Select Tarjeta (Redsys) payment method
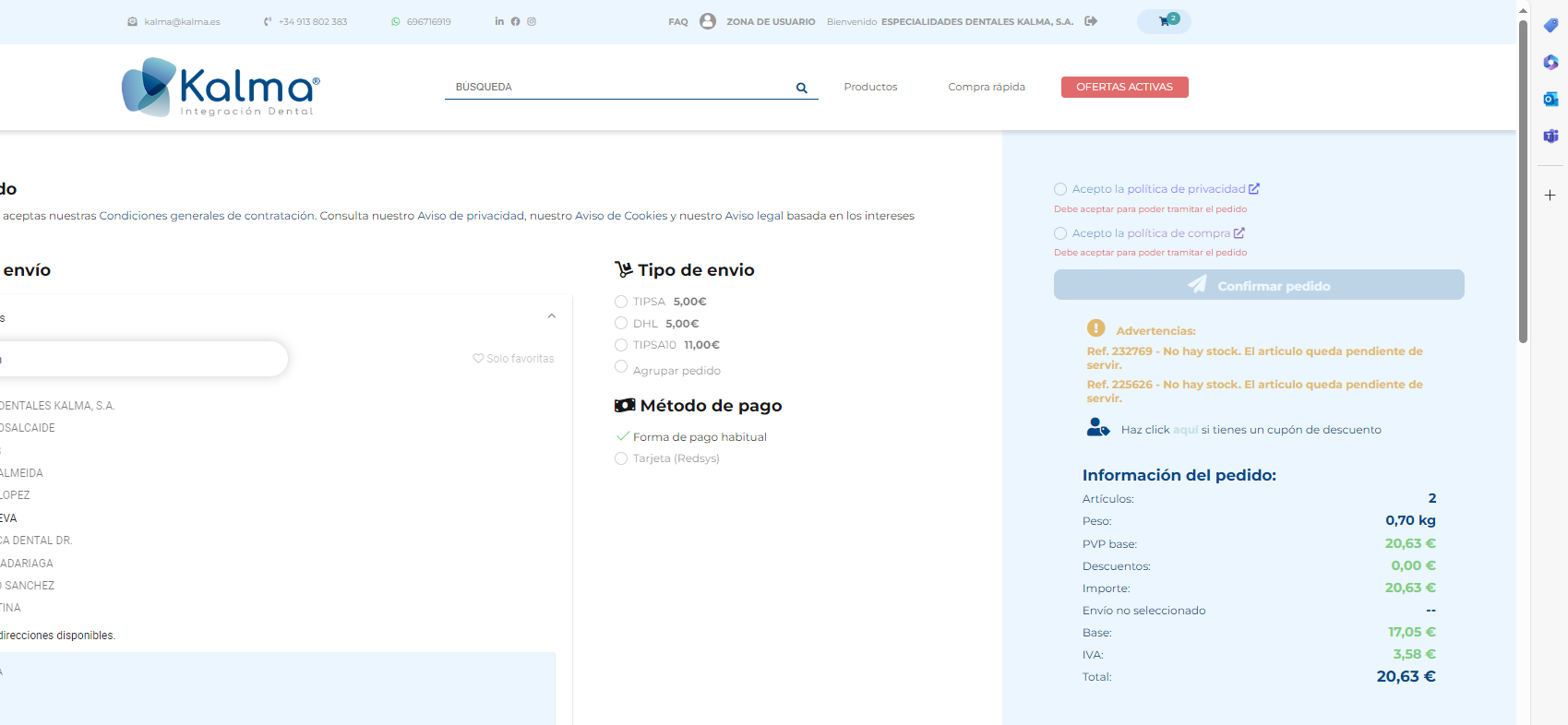 click(x=621, y=458)
